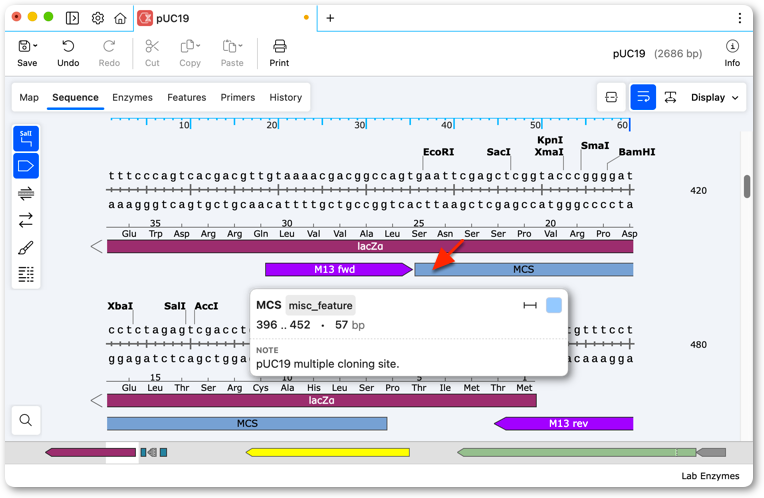Select the lower-row MCS feature bar
Screen dimensions: 764x498
coord(247,423)
